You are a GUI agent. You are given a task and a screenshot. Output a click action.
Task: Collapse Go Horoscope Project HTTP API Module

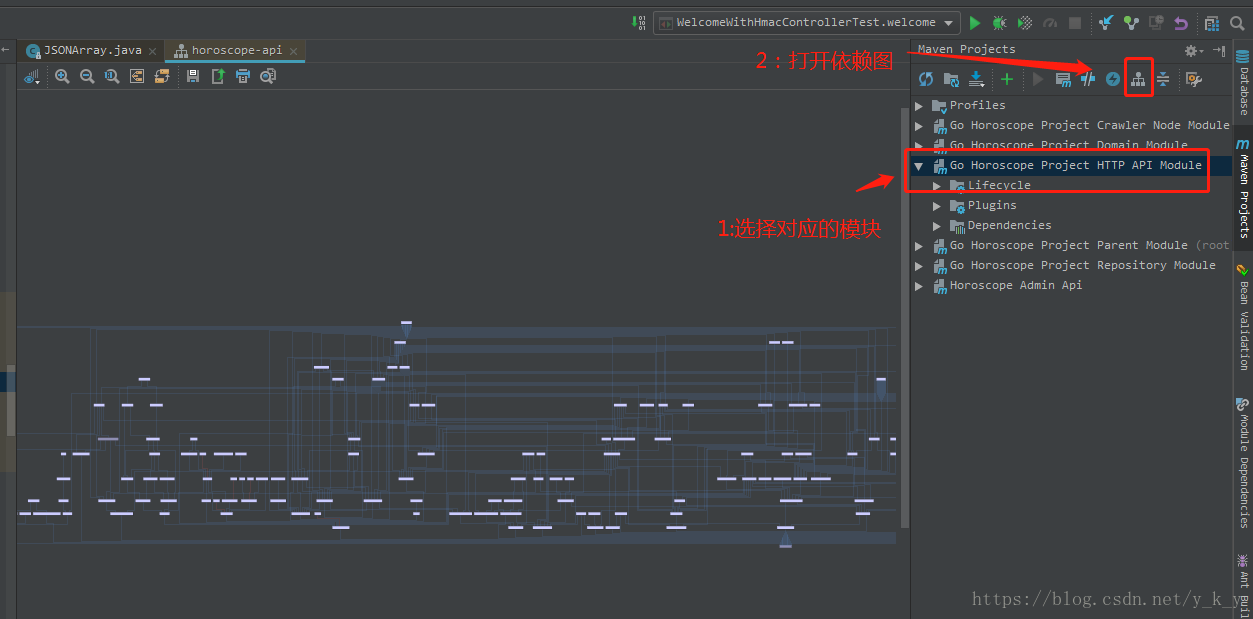(919, 165)
